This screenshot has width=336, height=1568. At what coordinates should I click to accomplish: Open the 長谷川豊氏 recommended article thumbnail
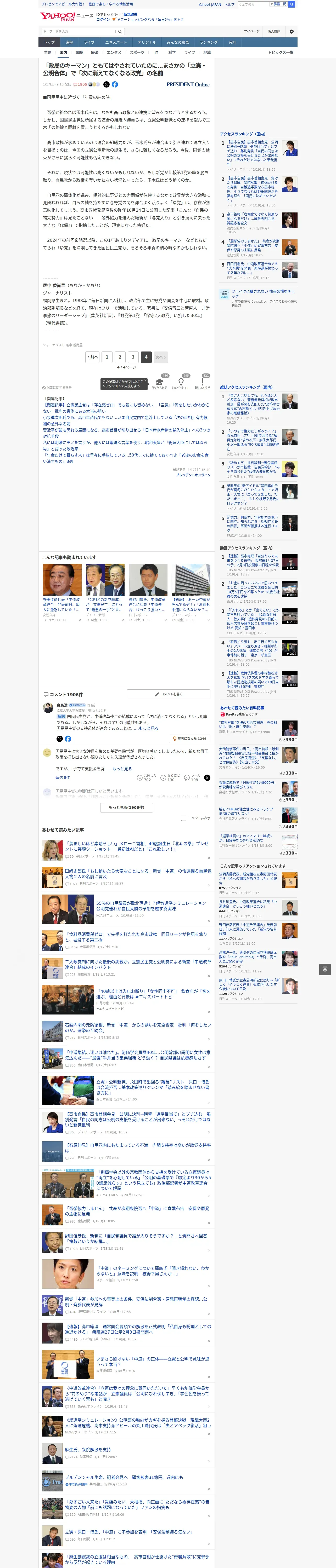[148, 579]
